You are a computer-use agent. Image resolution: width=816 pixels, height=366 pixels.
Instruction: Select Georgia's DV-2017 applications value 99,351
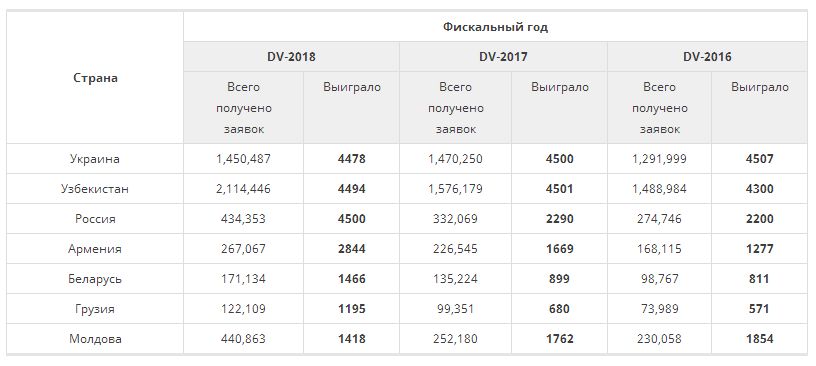(455, 309)
